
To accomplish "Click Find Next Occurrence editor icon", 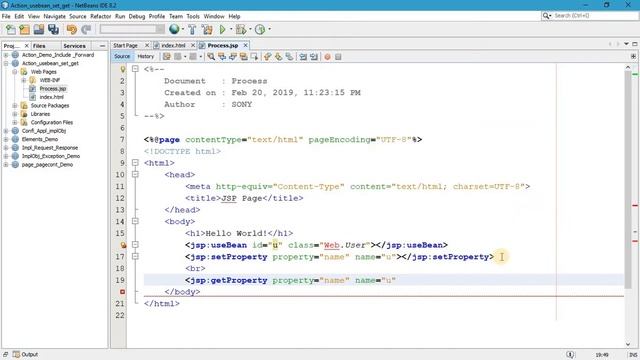I will pyautogui.click(x=233, y=57).
